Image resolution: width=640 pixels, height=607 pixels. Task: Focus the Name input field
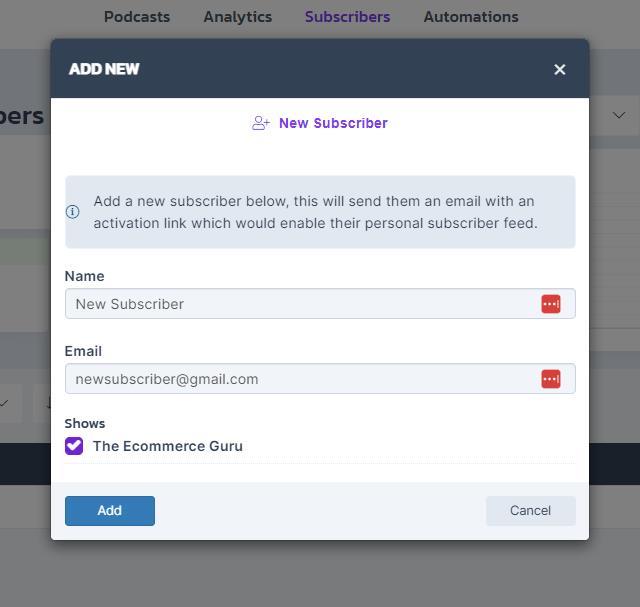[320, 304]
